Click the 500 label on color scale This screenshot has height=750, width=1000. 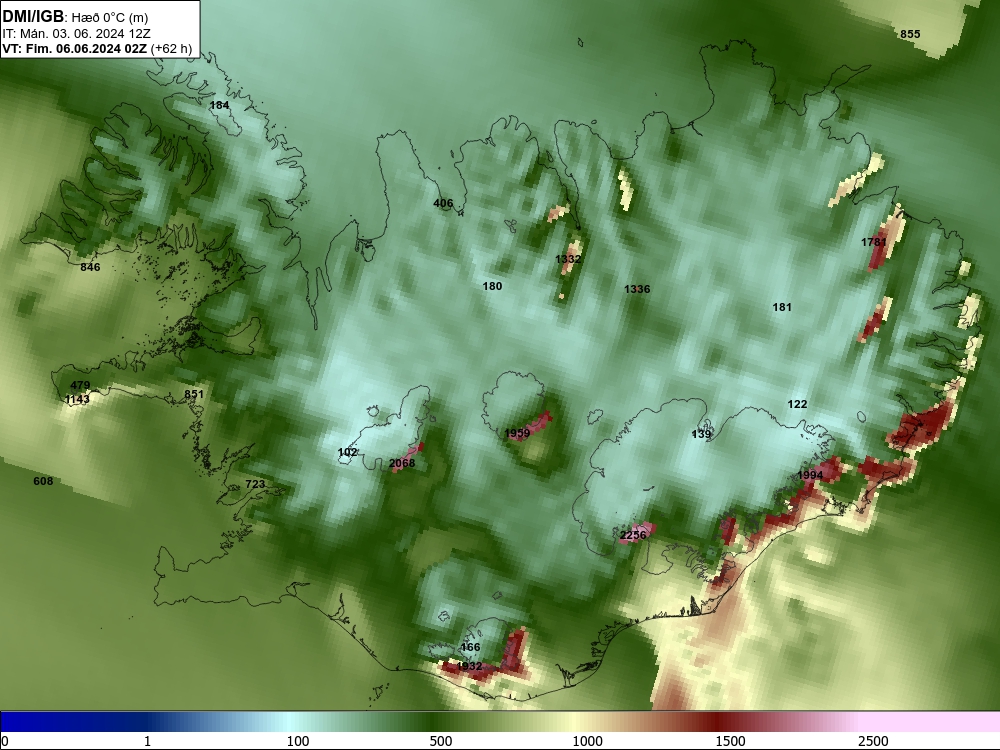point(441,741)
